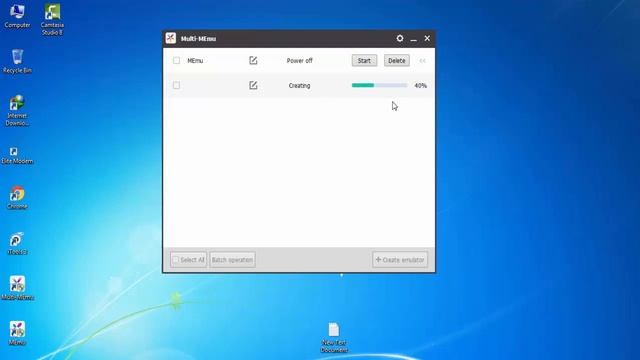Screen dimensions: 640x360
Task: Close the Multi-MEmu window
Action: [427, 38]
